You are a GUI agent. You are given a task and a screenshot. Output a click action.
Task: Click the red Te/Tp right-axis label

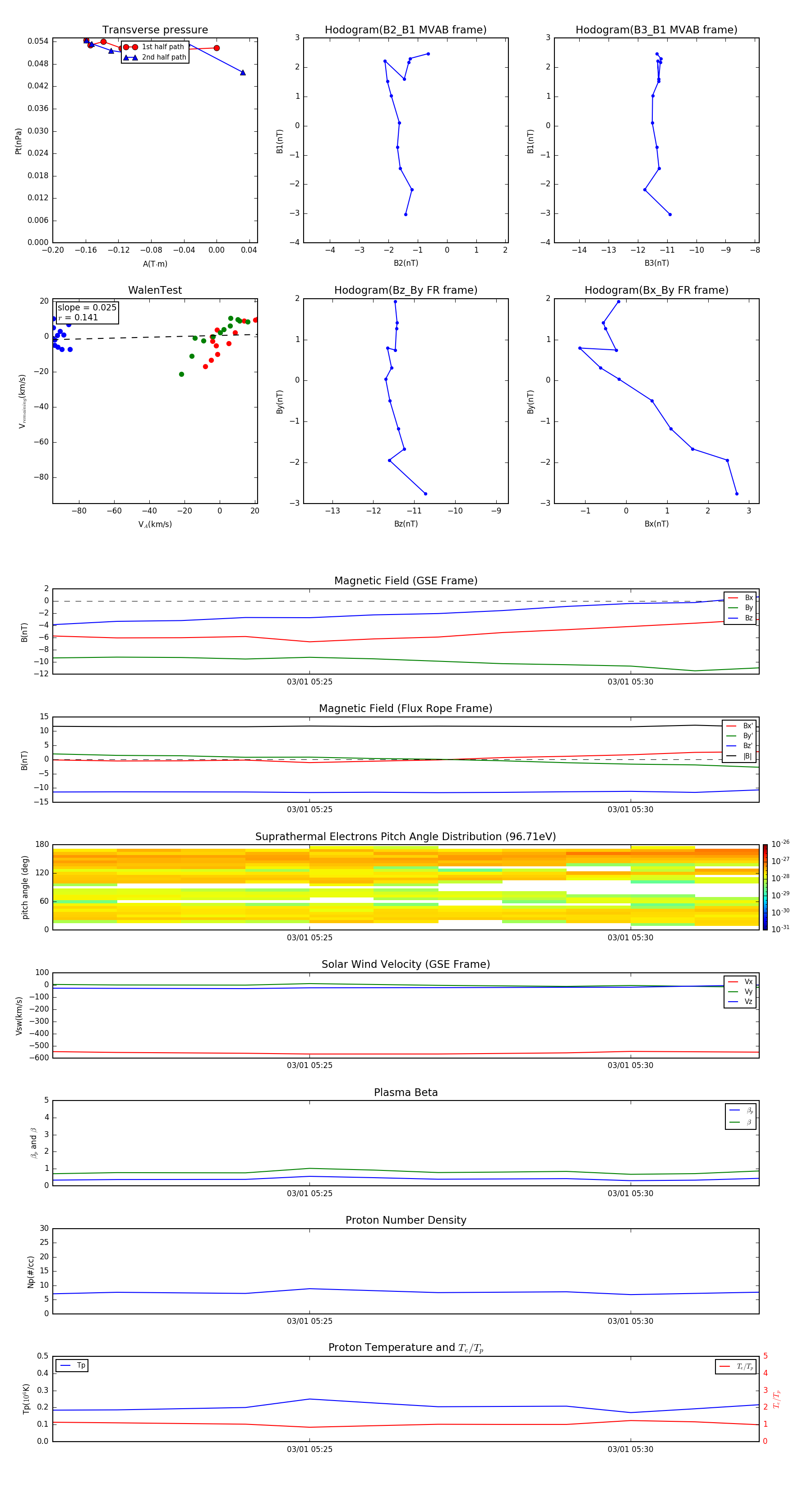[777, 1399]
